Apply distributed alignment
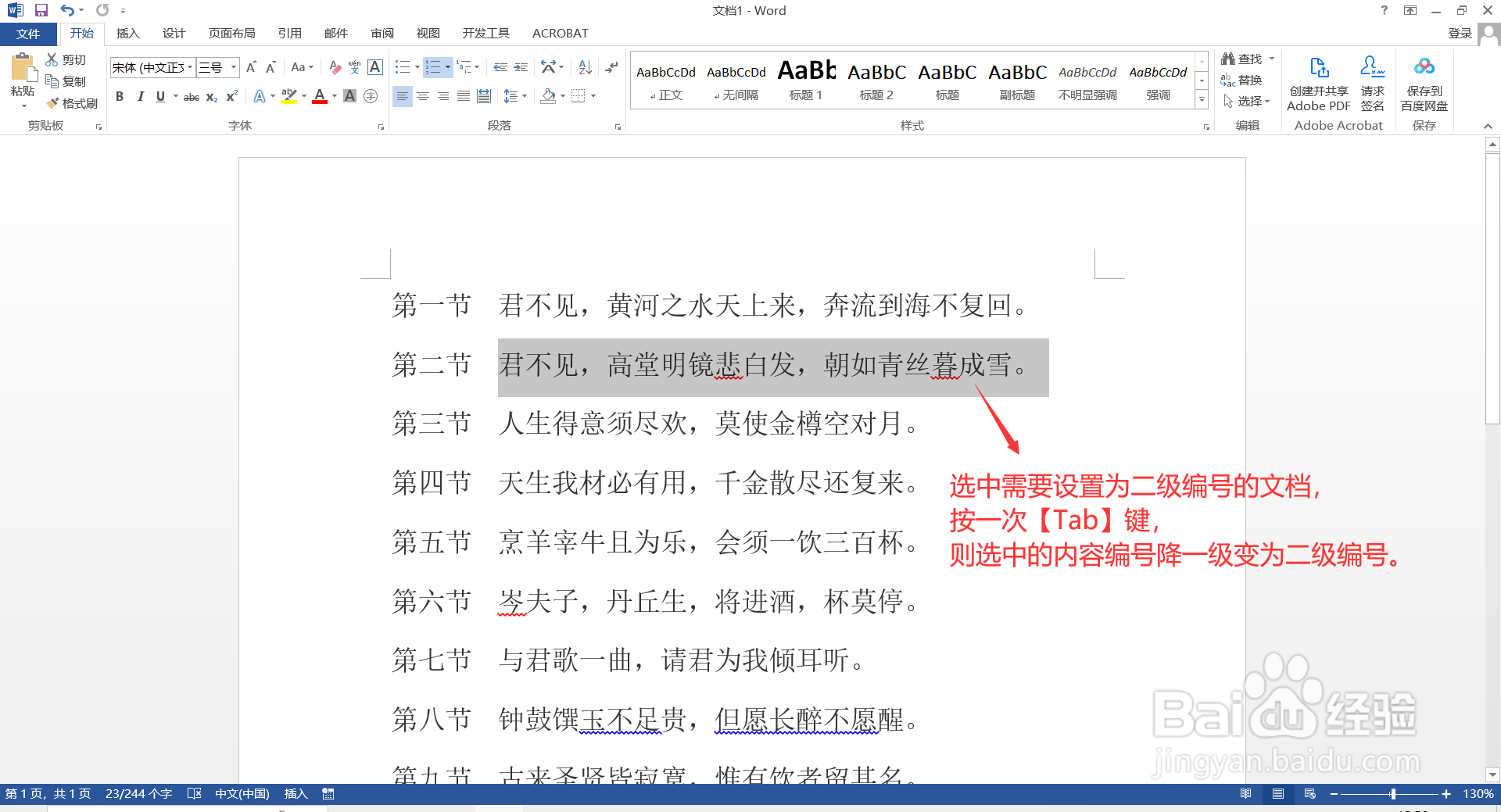 click(484, 96)
